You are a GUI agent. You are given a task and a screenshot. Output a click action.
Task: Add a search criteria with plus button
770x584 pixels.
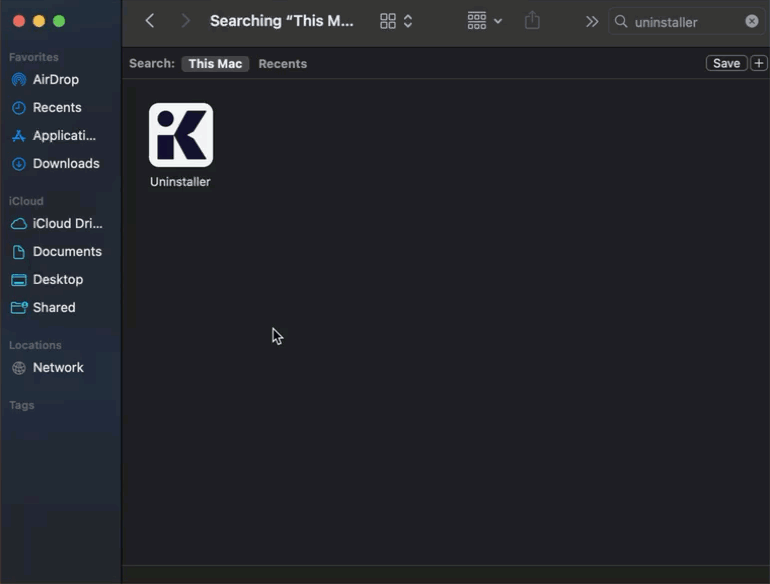tap(759, 63)
